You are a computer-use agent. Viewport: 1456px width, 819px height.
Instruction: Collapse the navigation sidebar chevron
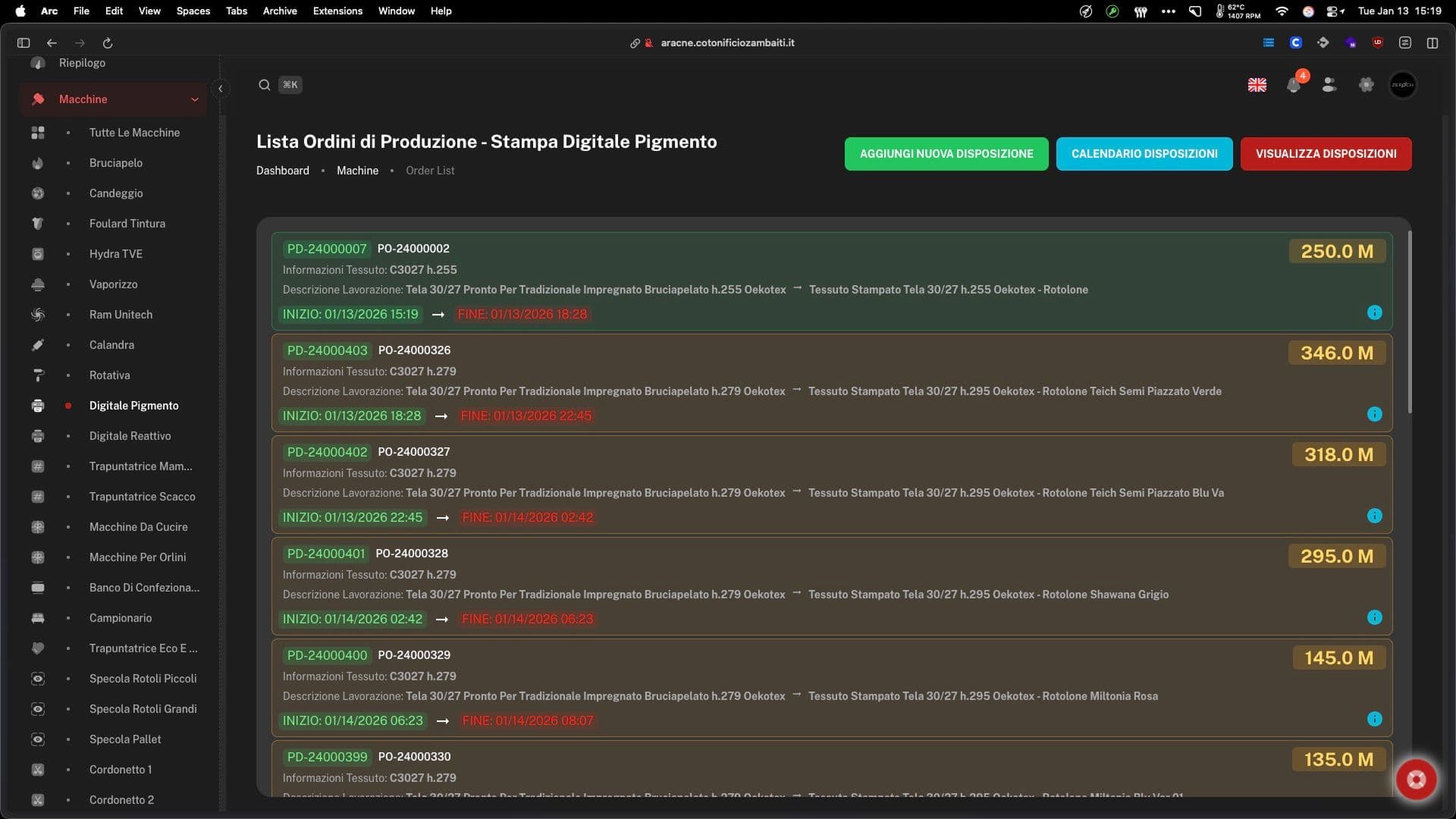220,89
